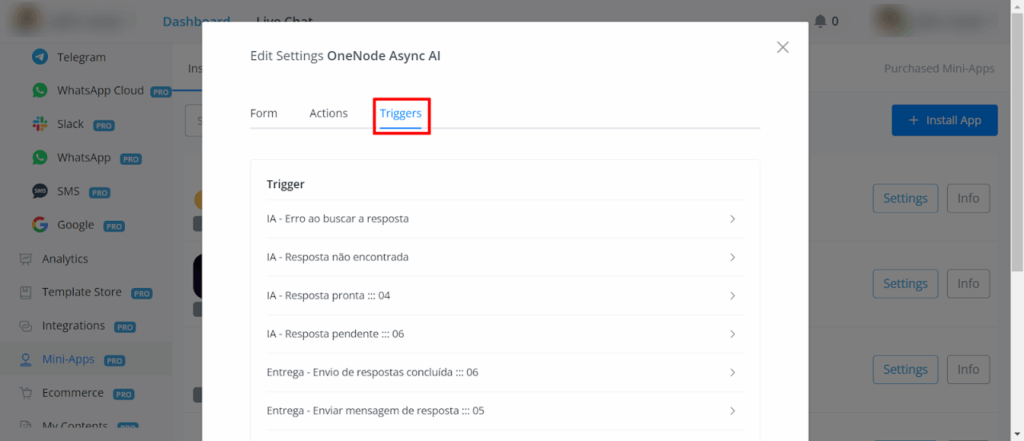This screenshot has width=1024, height=441.
Task: Select the Slack icon in sidebar
Action: 40,124
